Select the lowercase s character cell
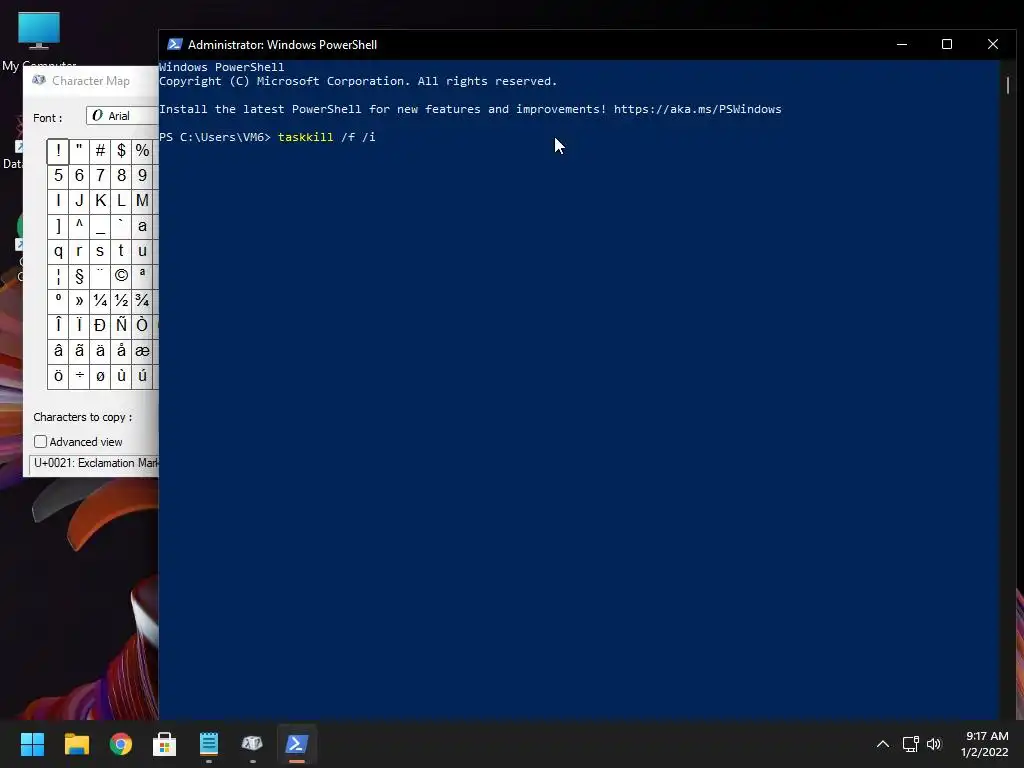The image size is (1024, 768). [100, 251]
